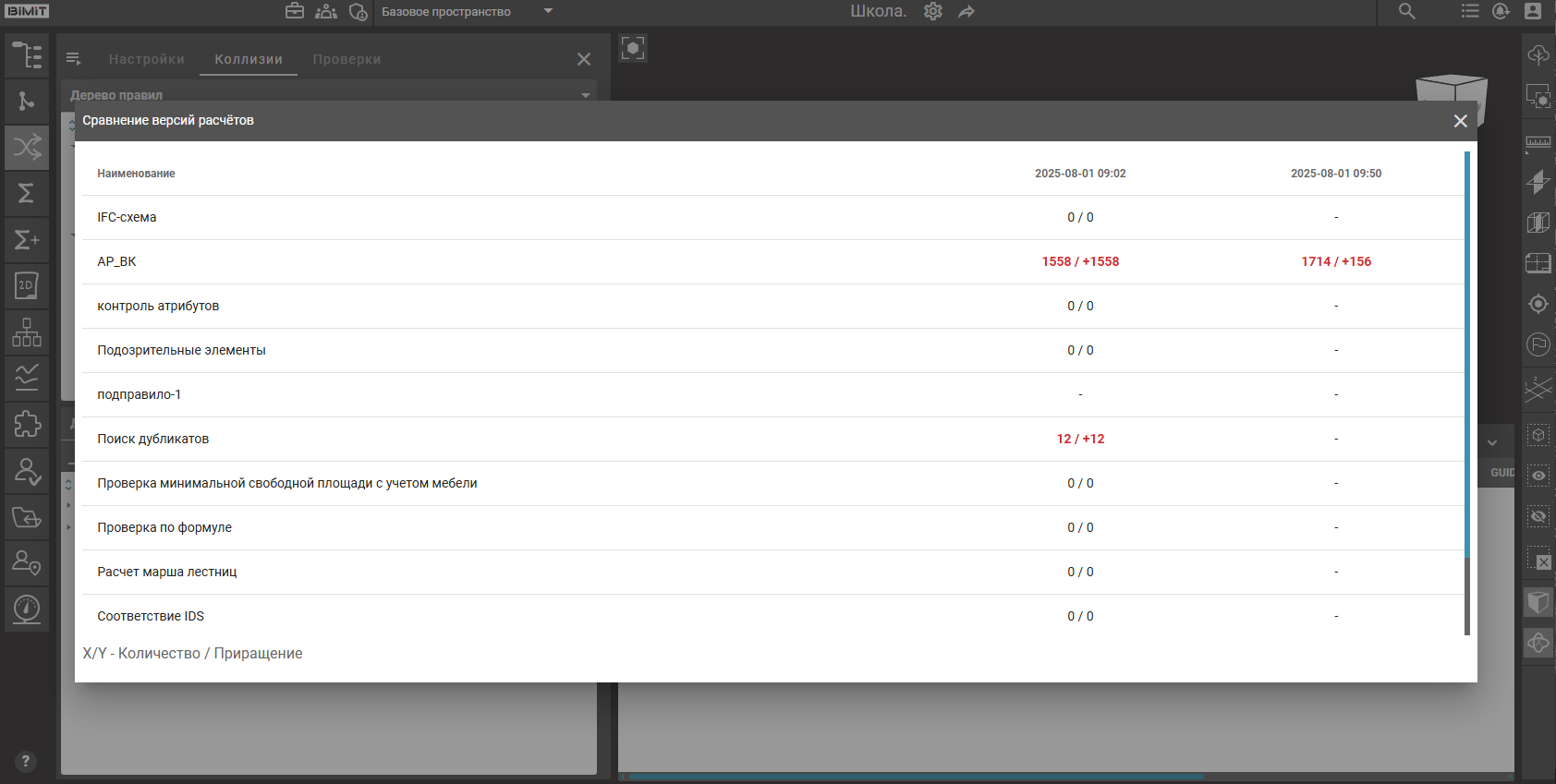Expand the Дерево правил dropdown arrow
This screenshot has height=784, width=1556.
click(x=585, y=95)
